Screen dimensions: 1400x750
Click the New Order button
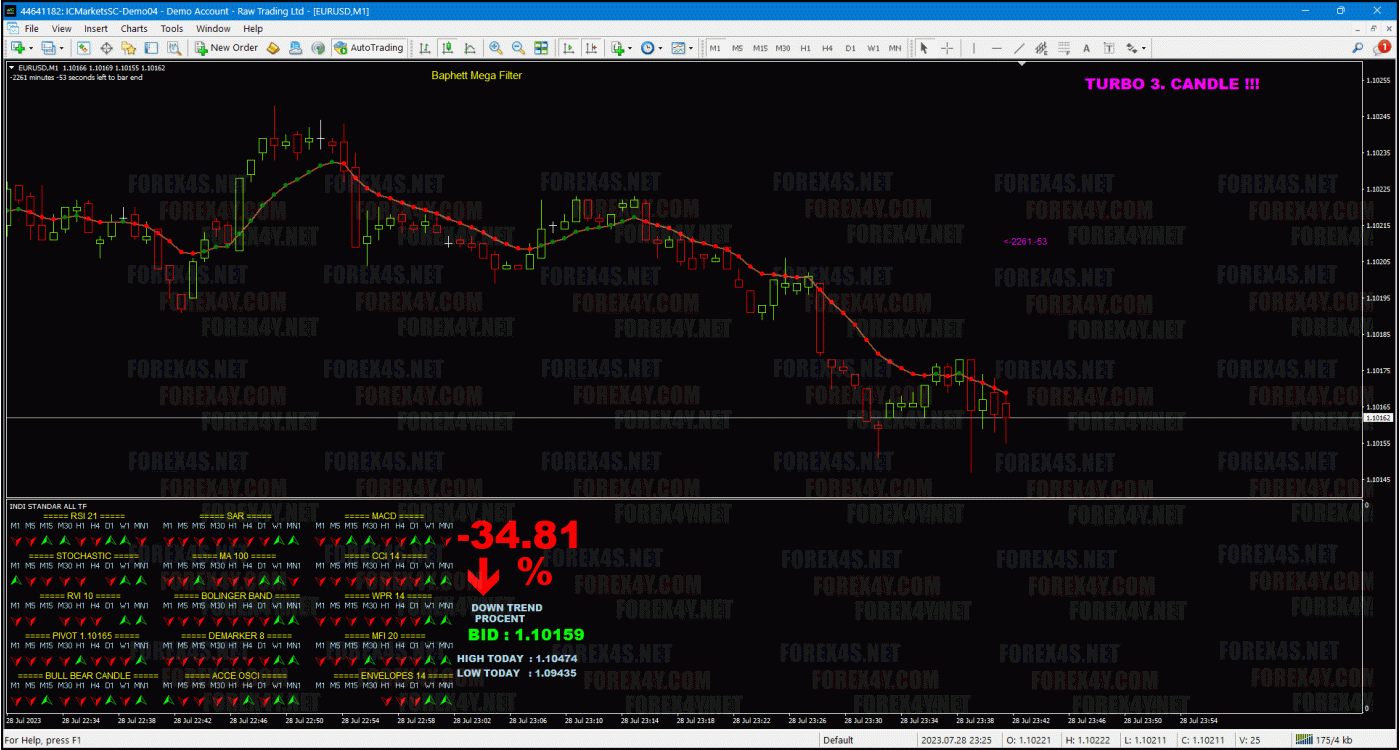pyautogui.click(x=226, y=48)
